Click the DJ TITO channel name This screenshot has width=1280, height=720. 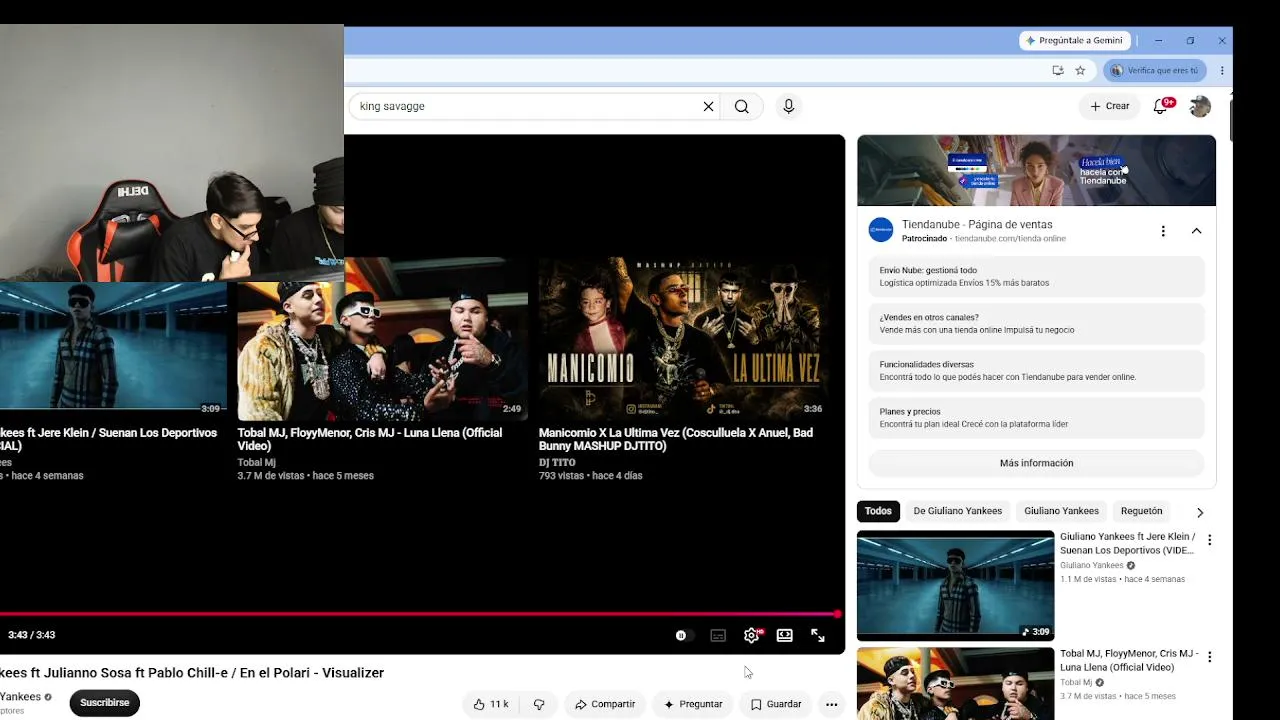coord(557,463)
